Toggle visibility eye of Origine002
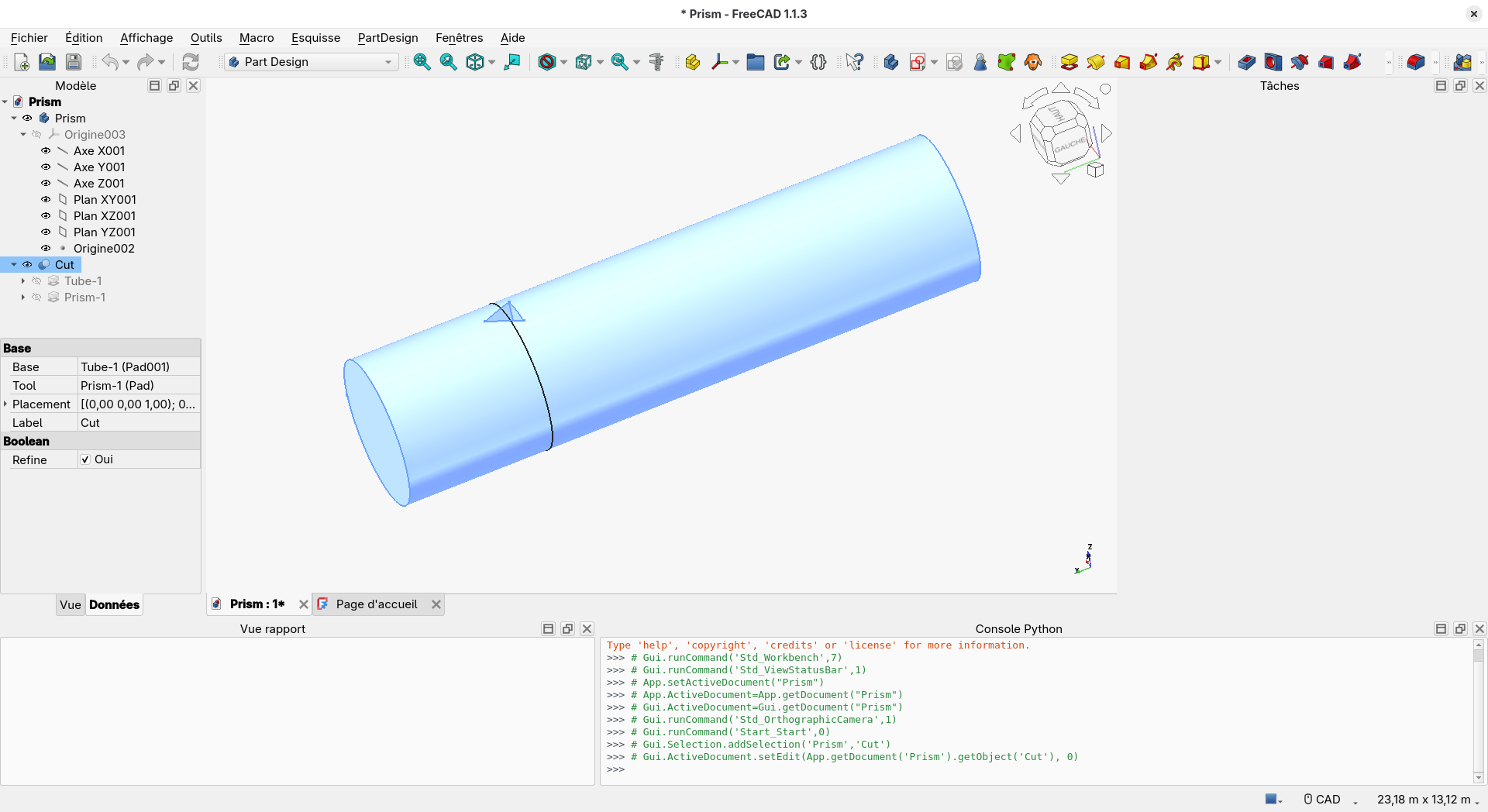 pos(46,249)
